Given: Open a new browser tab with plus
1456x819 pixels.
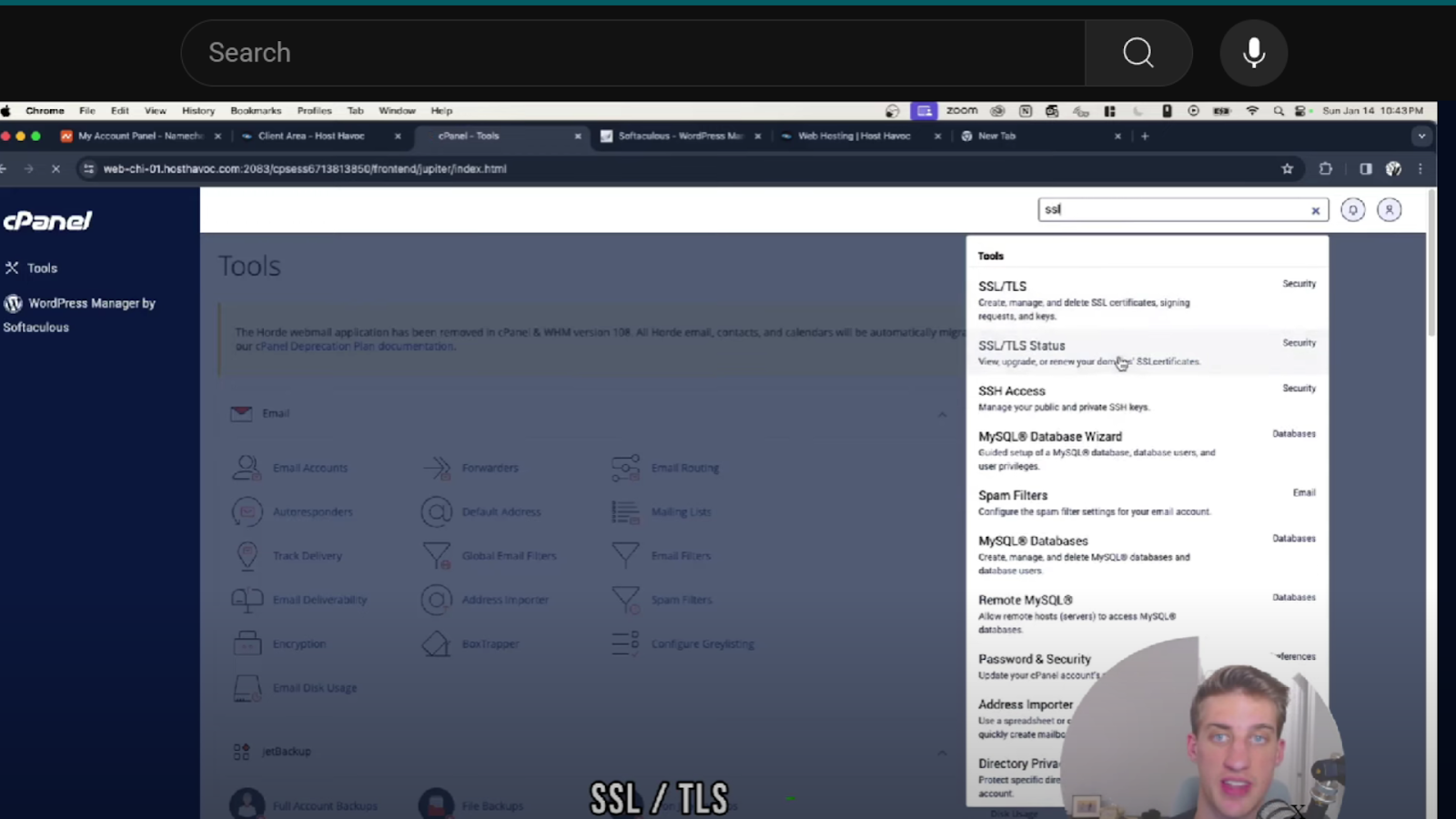Looking at the screenshot, I should tap(1145, 136).
